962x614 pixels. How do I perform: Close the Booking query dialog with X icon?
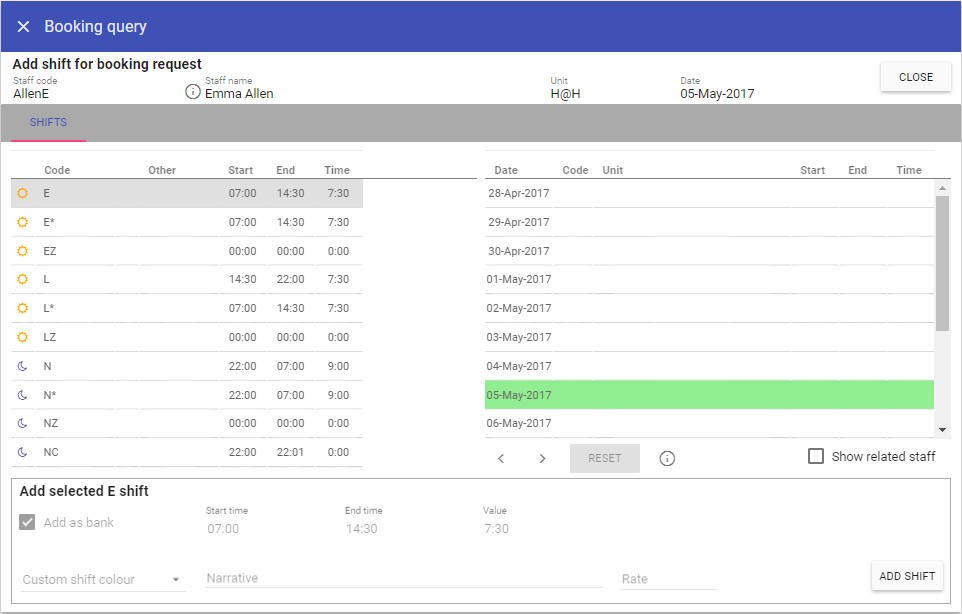coord(23,27)
